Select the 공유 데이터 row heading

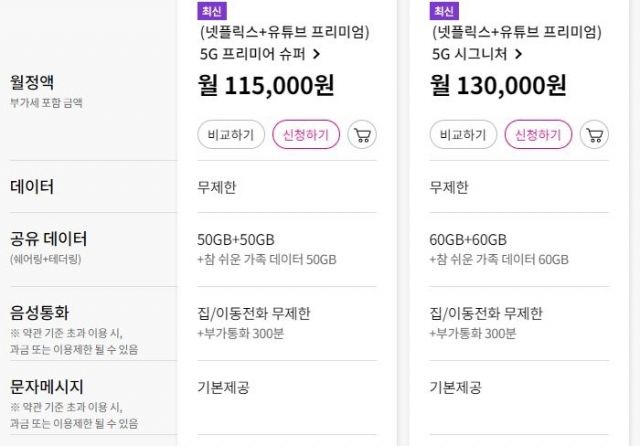48,239
